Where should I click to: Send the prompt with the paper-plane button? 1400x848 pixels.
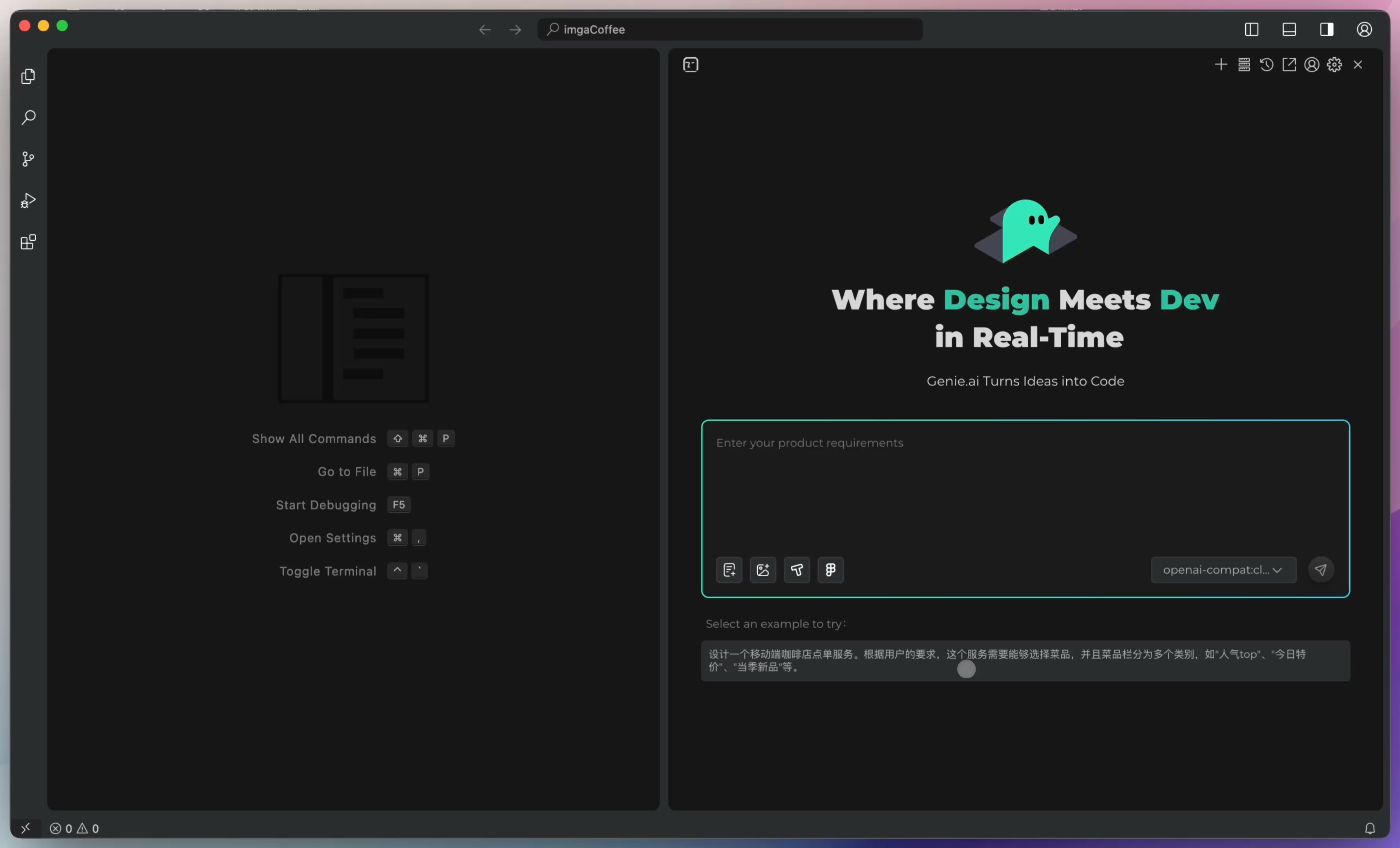tap(1321, 570)
